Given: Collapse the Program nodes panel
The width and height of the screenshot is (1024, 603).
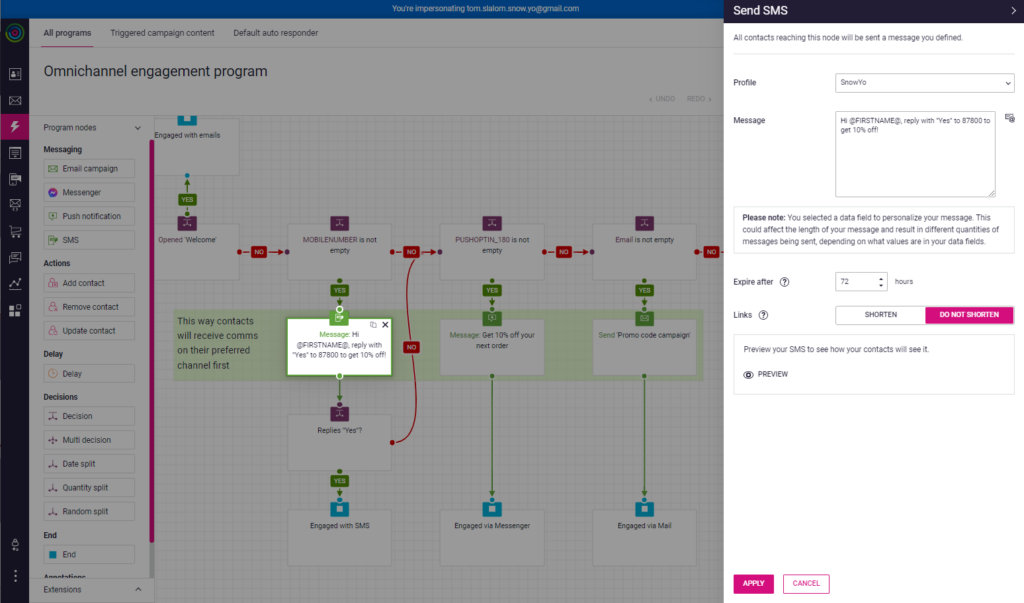Looking at the screenshot, I should [138, 127].
